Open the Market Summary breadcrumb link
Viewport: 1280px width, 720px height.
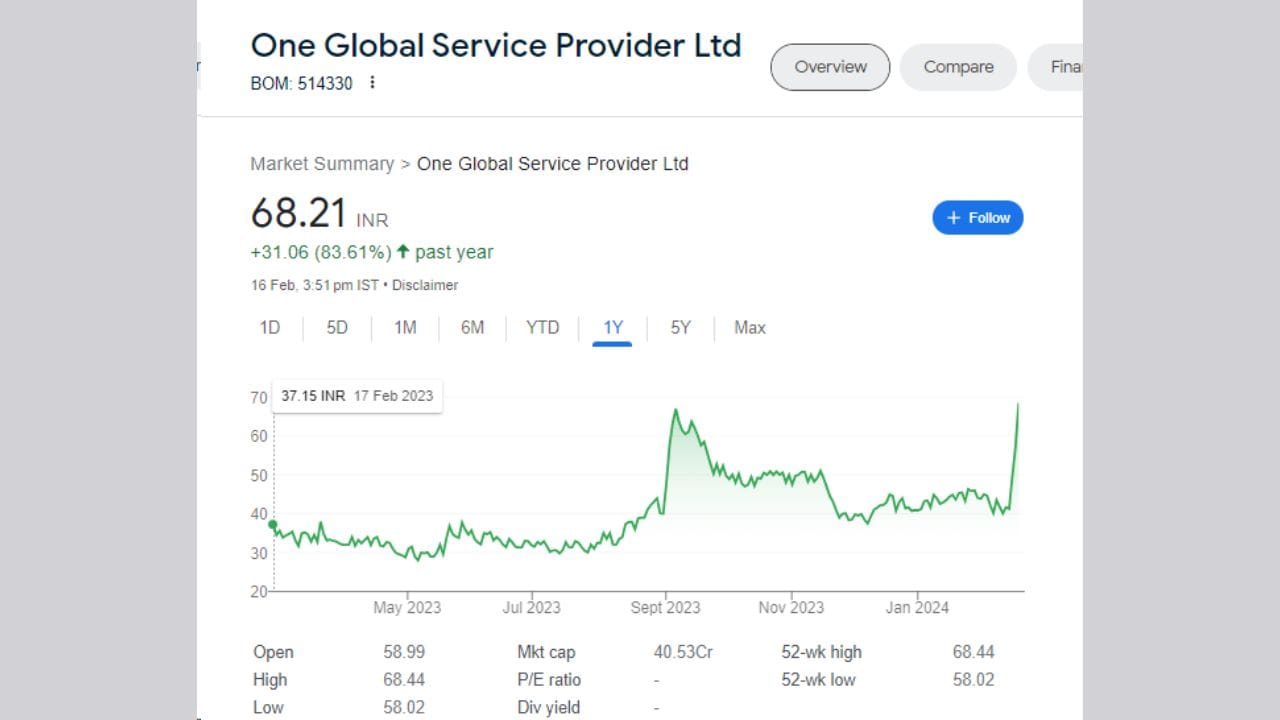pos(322,164)
